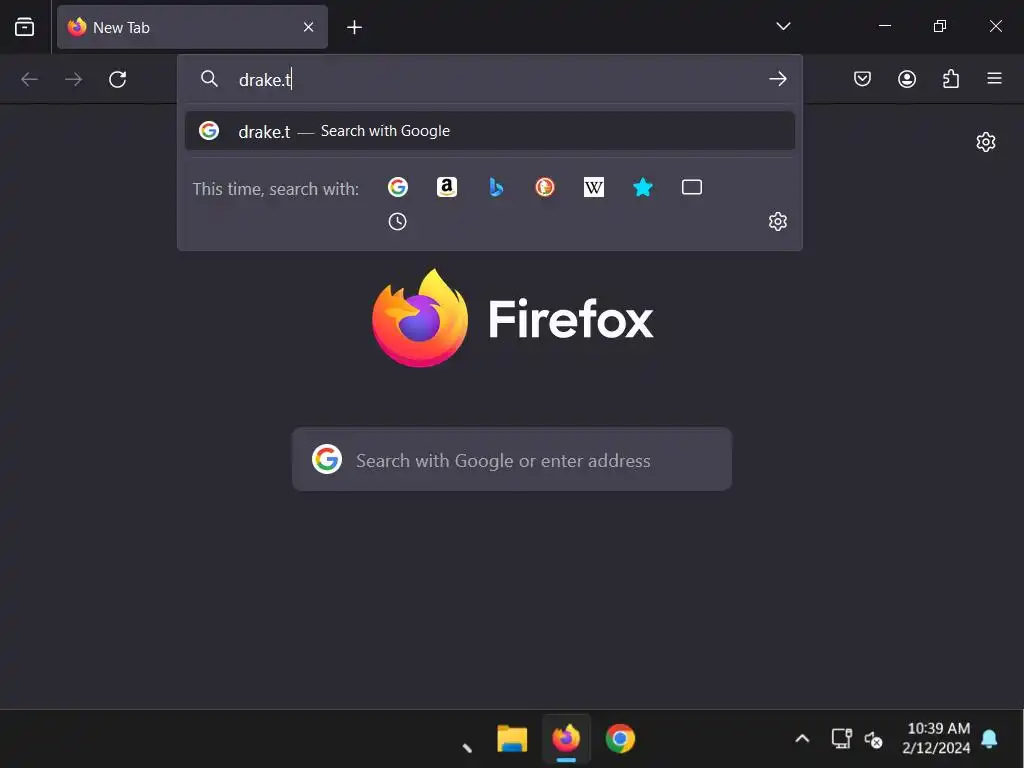Screen dimensions: 1024x768
Task: Search this time with Wikipedia
Action: tap(594, 187)
